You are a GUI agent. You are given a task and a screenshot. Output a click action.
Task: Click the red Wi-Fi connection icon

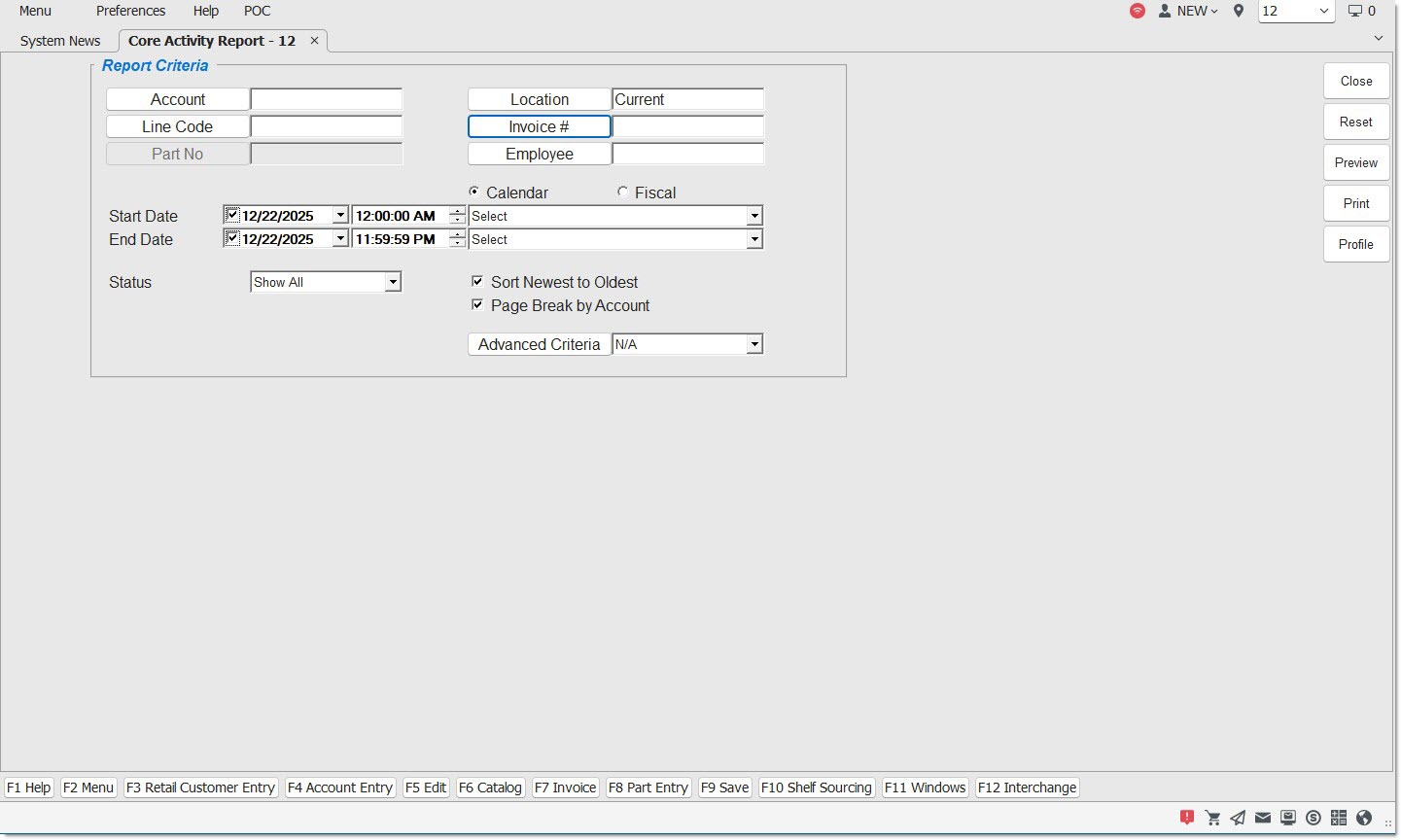[1138, 11]
